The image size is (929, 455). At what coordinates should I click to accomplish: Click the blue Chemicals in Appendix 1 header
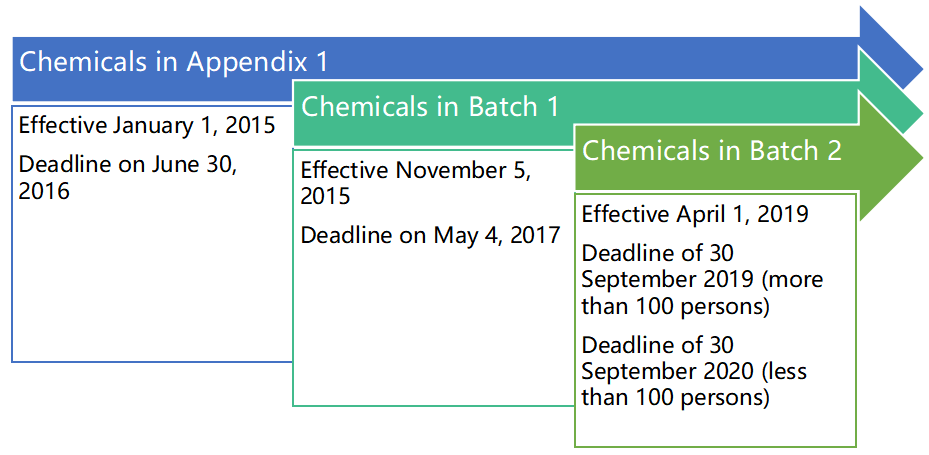173,62
